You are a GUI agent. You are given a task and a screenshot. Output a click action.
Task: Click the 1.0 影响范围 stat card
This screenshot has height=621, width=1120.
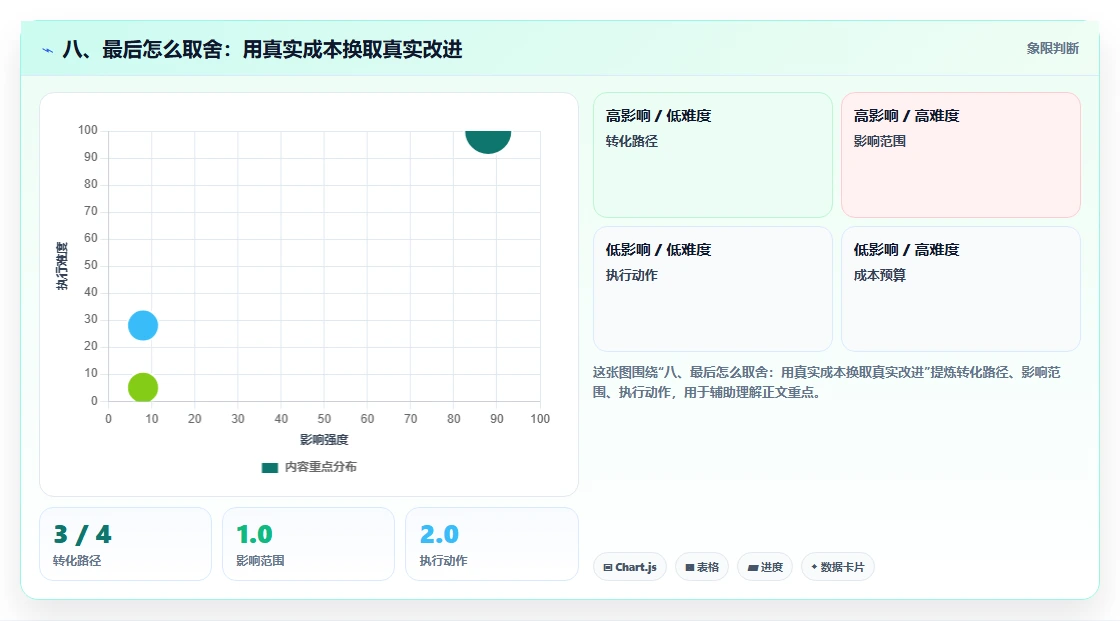click(309, 544)
